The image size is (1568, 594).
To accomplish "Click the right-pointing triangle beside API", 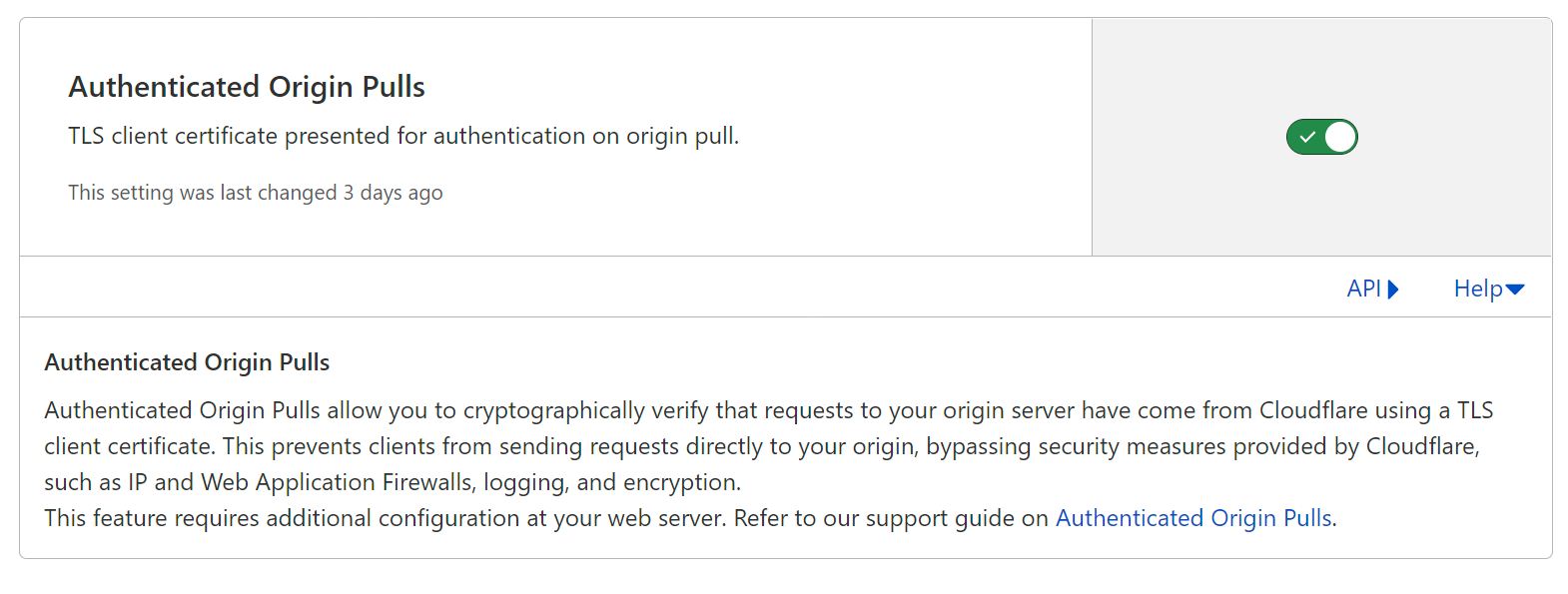I will 1393,290.
